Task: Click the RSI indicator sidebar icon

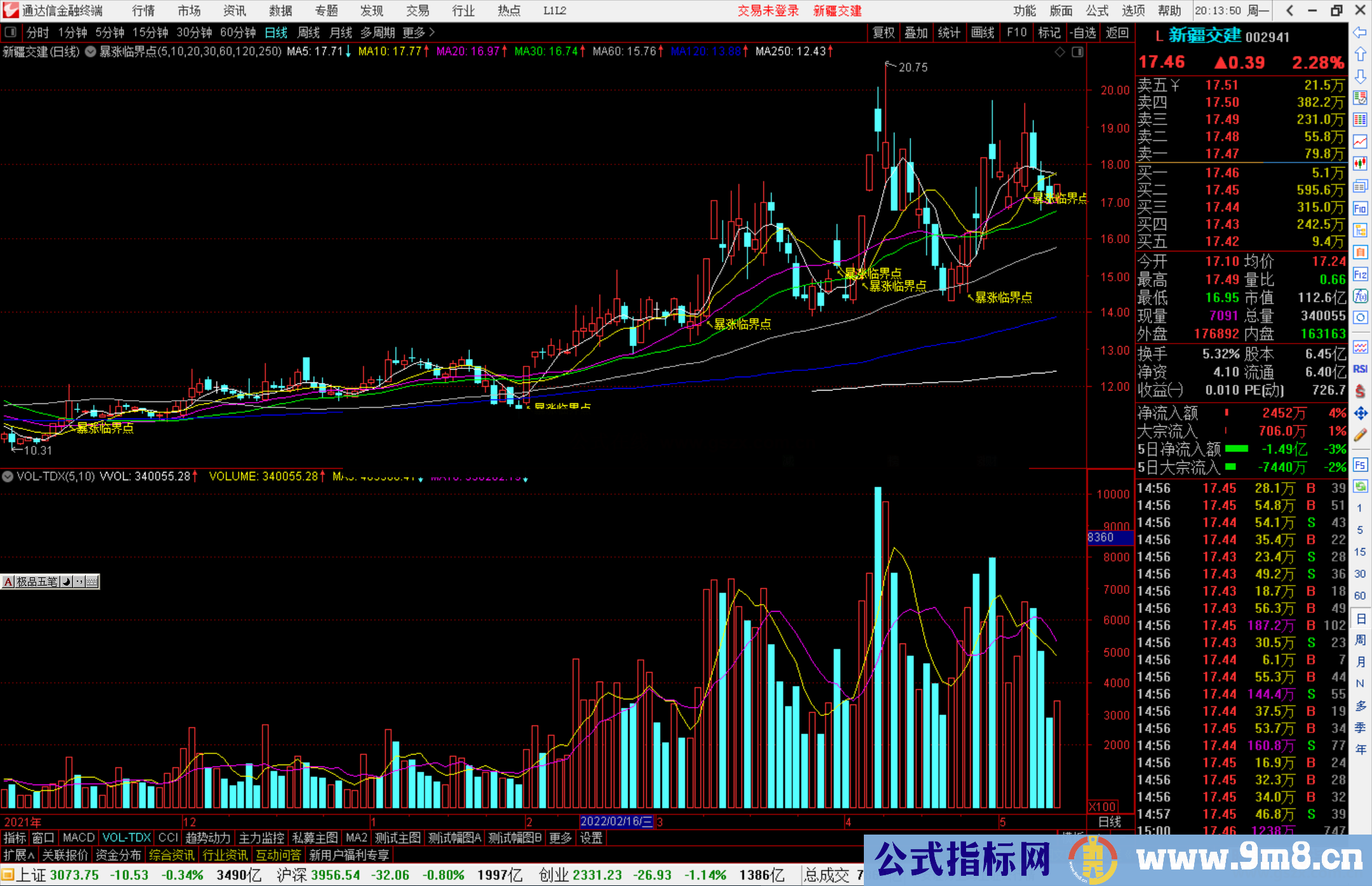Action: [x=1360, y=369]
